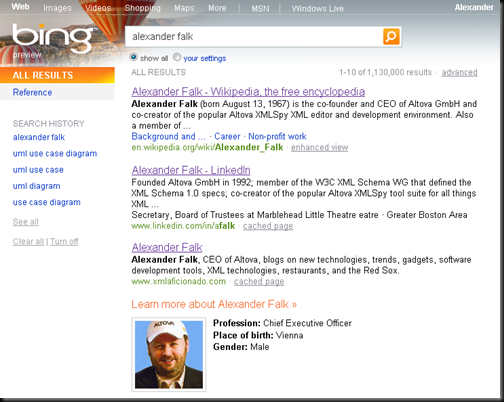
Task: Open the Images search tab
Action: (x=57, y=8)
